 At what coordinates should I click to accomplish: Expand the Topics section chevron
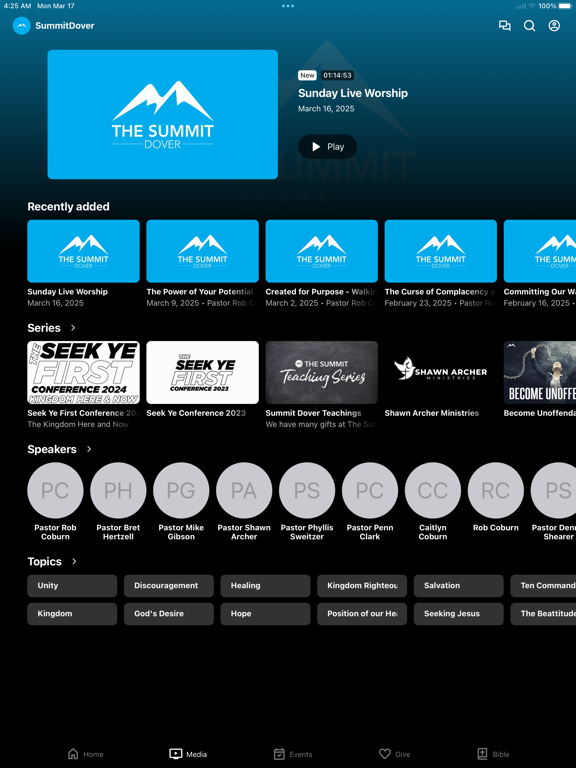pos(74,561)
